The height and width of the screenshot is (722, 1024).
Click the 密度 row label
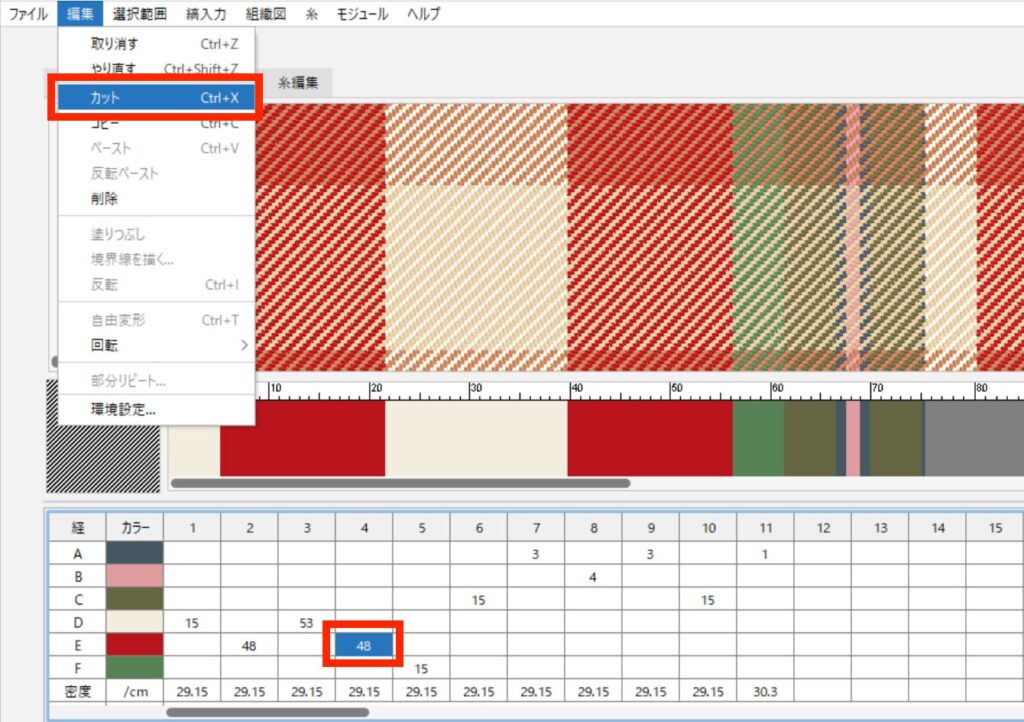78,691
